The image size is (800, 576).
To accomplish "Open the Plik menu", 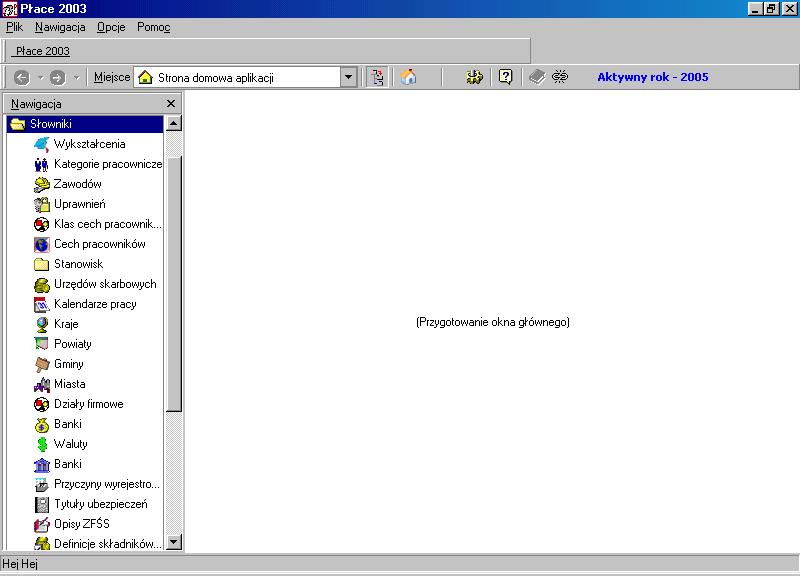I will click(x=14, y=27).
